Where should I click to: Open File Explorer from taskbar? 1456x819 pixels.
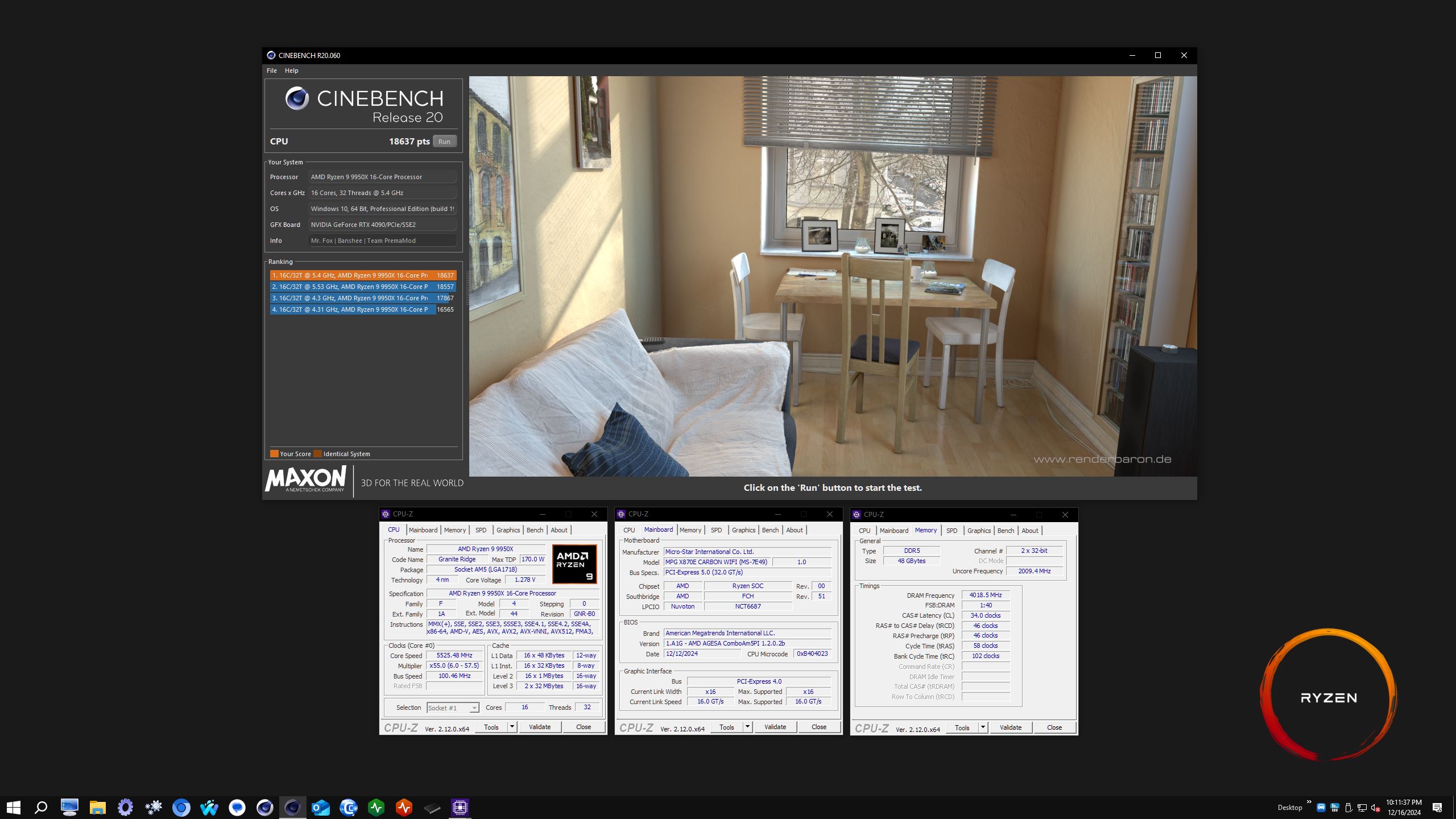point(97,807)
